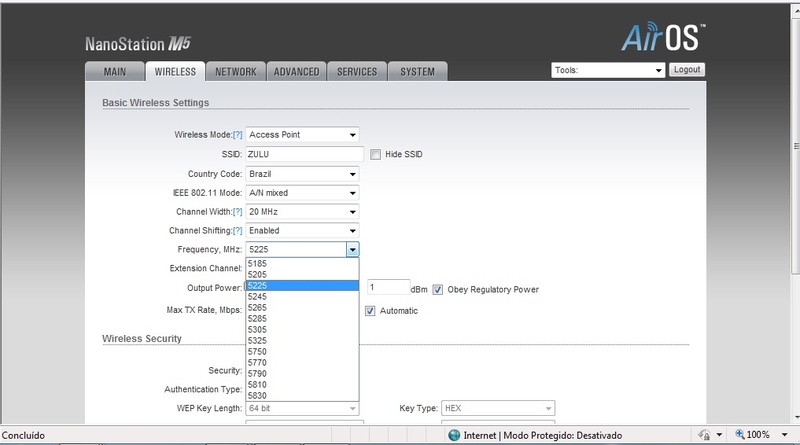Image resolution: width=800 pixels, height=445 pixels.
Task: Open the IEEE 802.11 Mode dropdown
Action: pos(302,193)
